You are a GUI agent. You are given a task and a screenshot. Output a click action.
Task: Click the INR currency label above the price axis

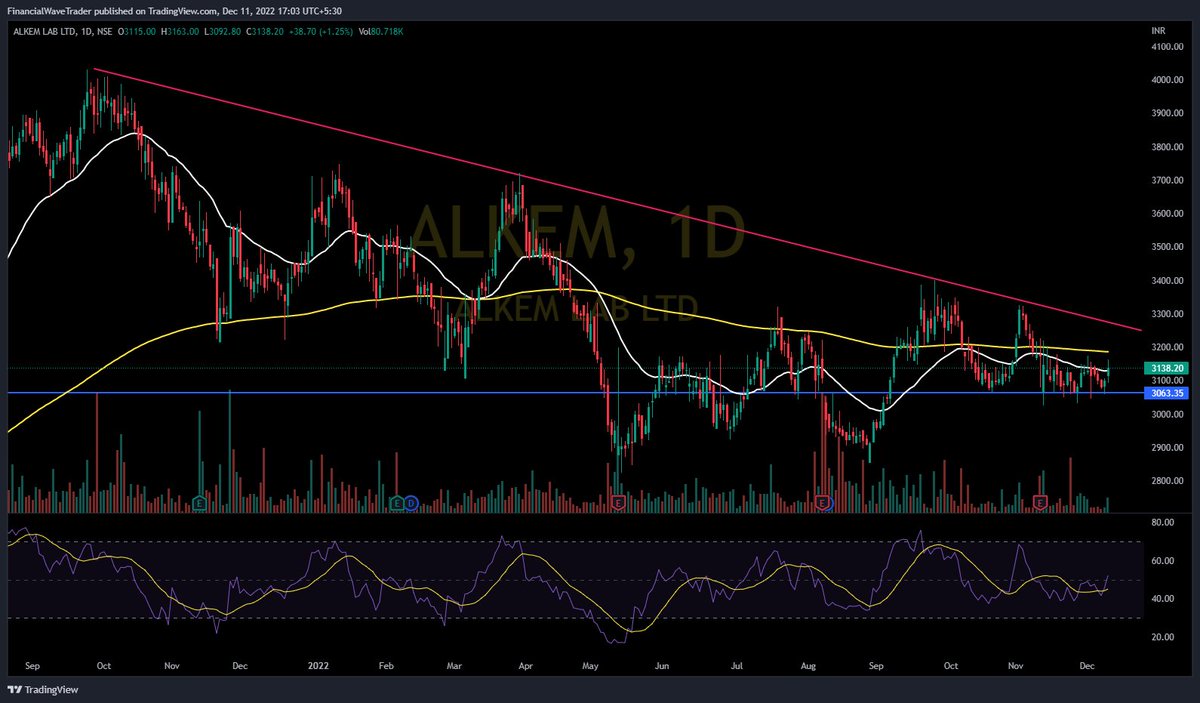1159,32
